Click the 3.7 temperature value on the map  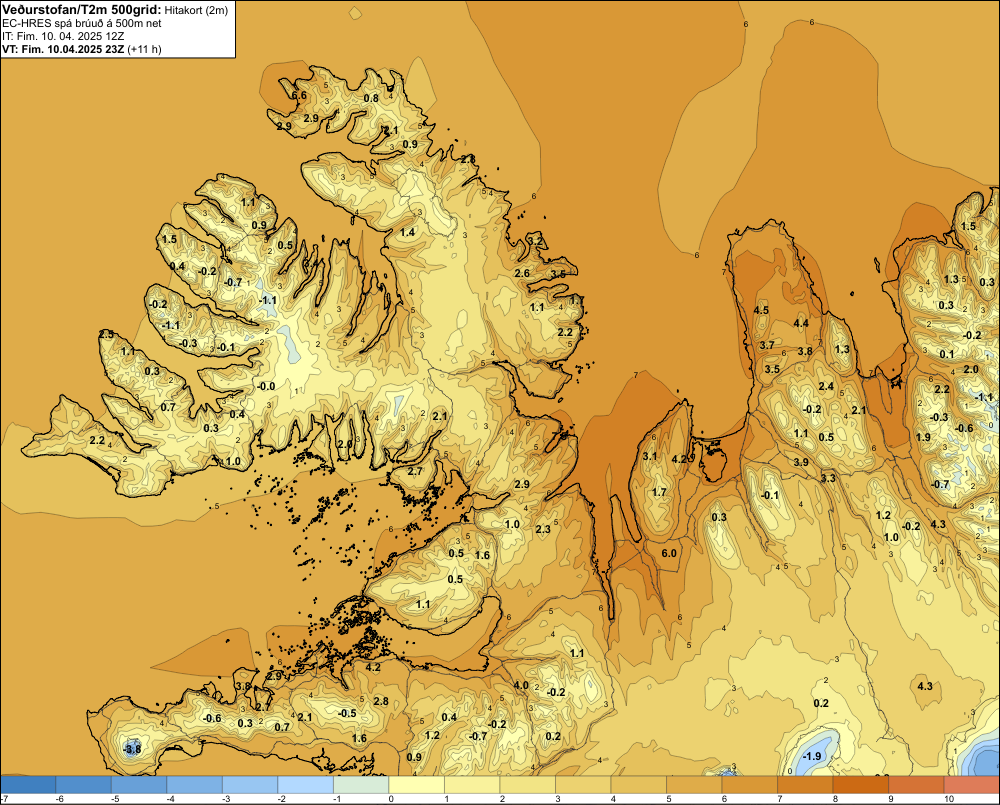[x=767, y=345]
